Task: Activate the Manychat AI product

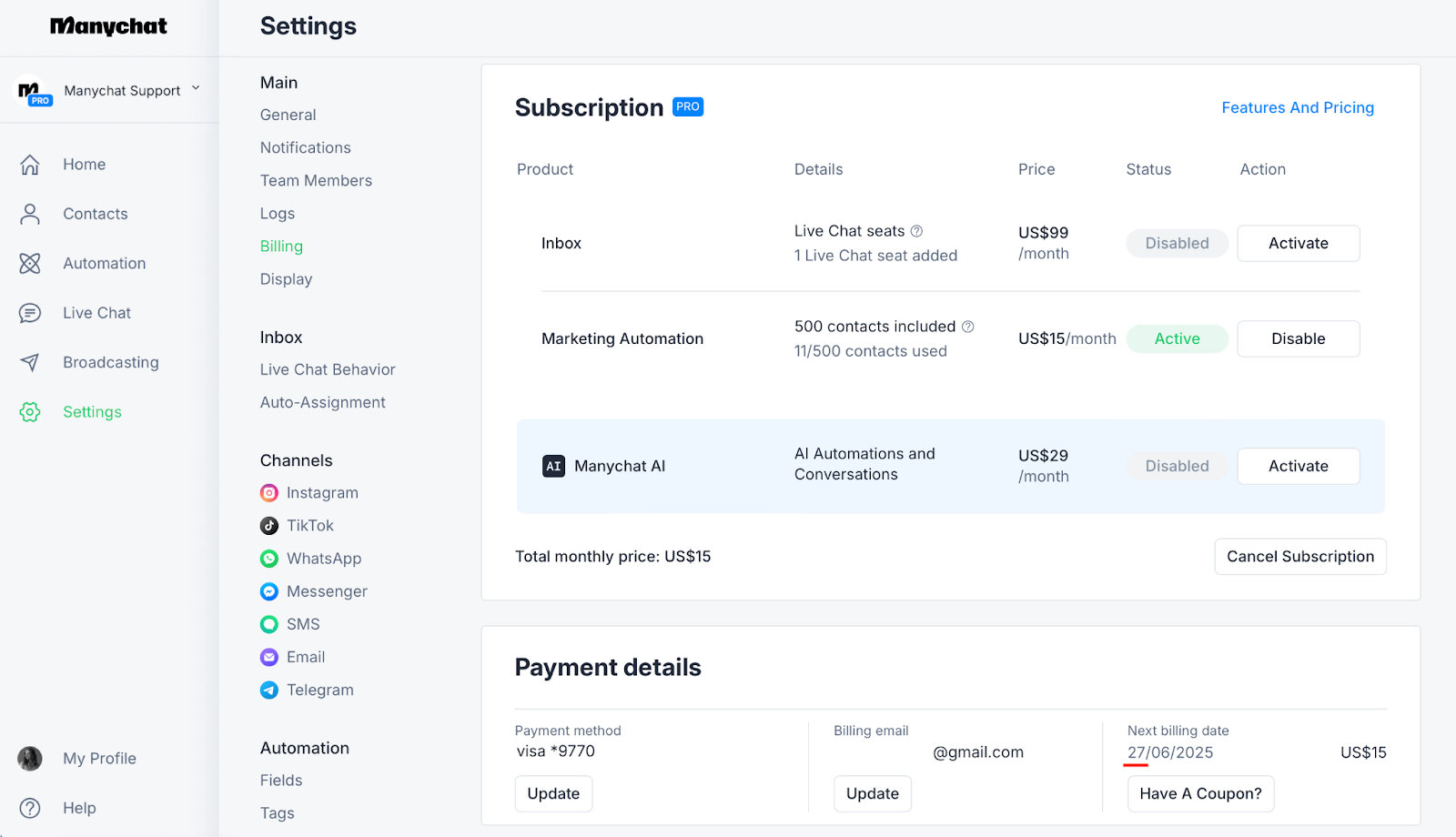Action: coord(1298,466)
